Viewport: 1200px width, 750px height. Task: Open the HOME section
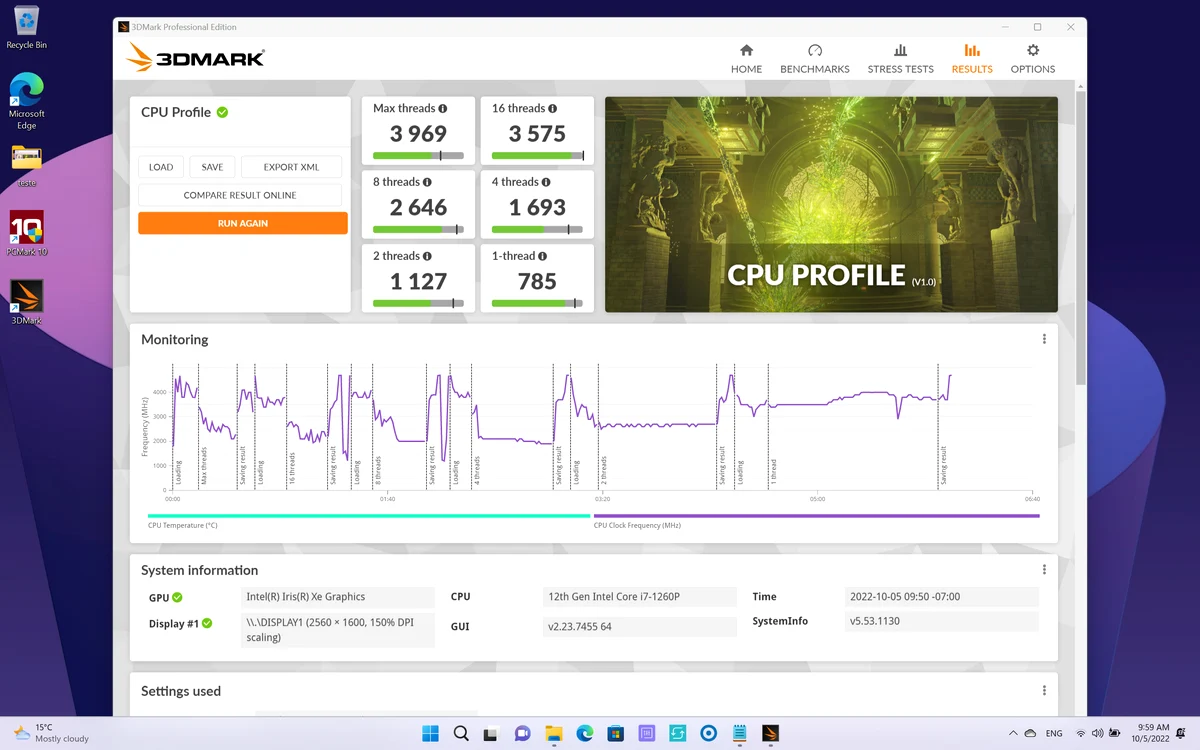click(x=746, y=59)
